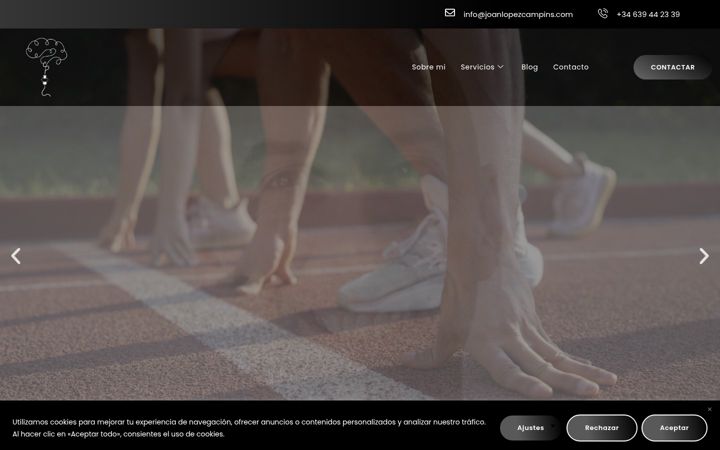Screen dimensions: 720x450
Task: Click the phone call icon
Action: click(602, 13)
